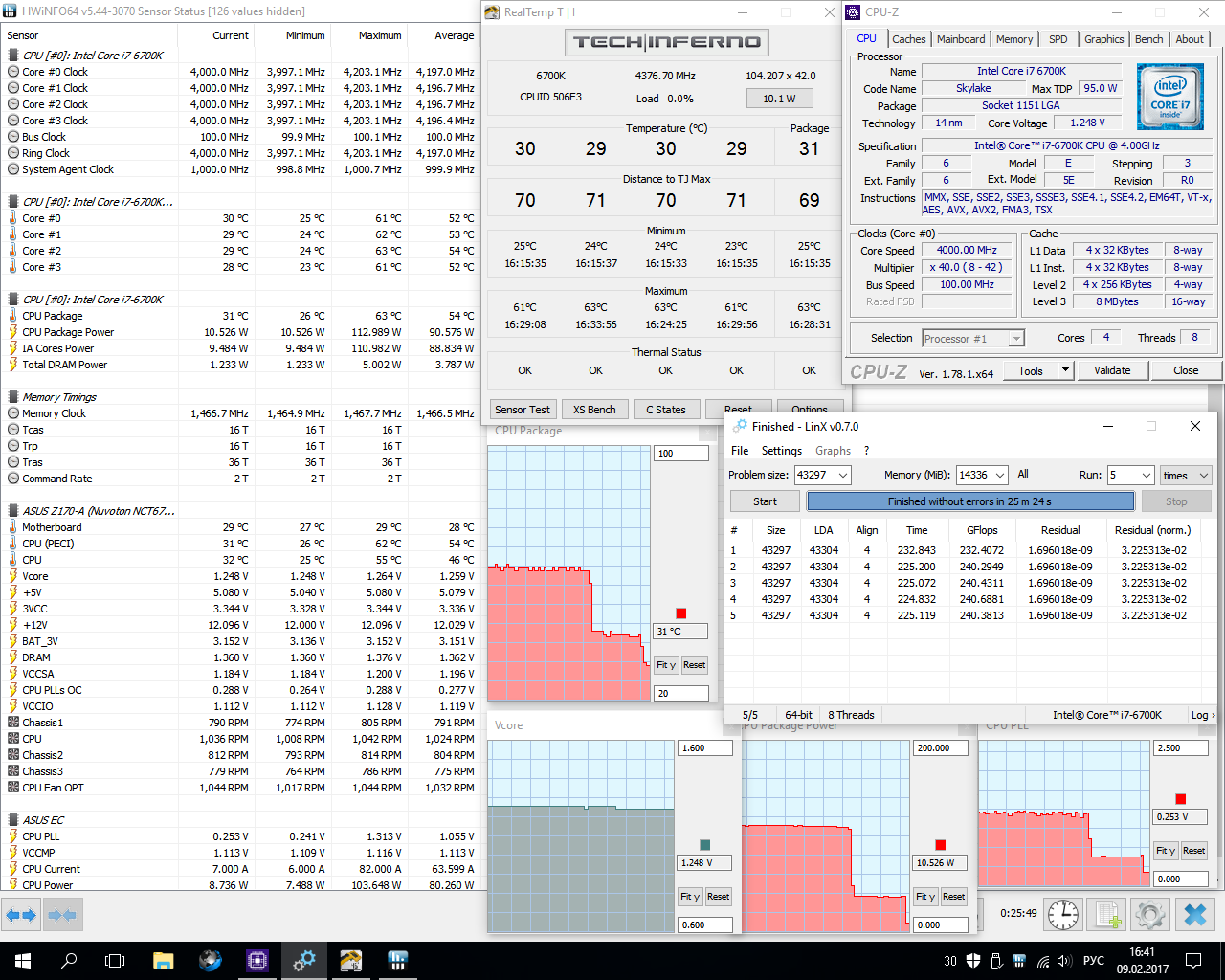Screen dimensions: 1225x980
Task: Click the LinX gear icon in its title bar
Action: [739, 426]
